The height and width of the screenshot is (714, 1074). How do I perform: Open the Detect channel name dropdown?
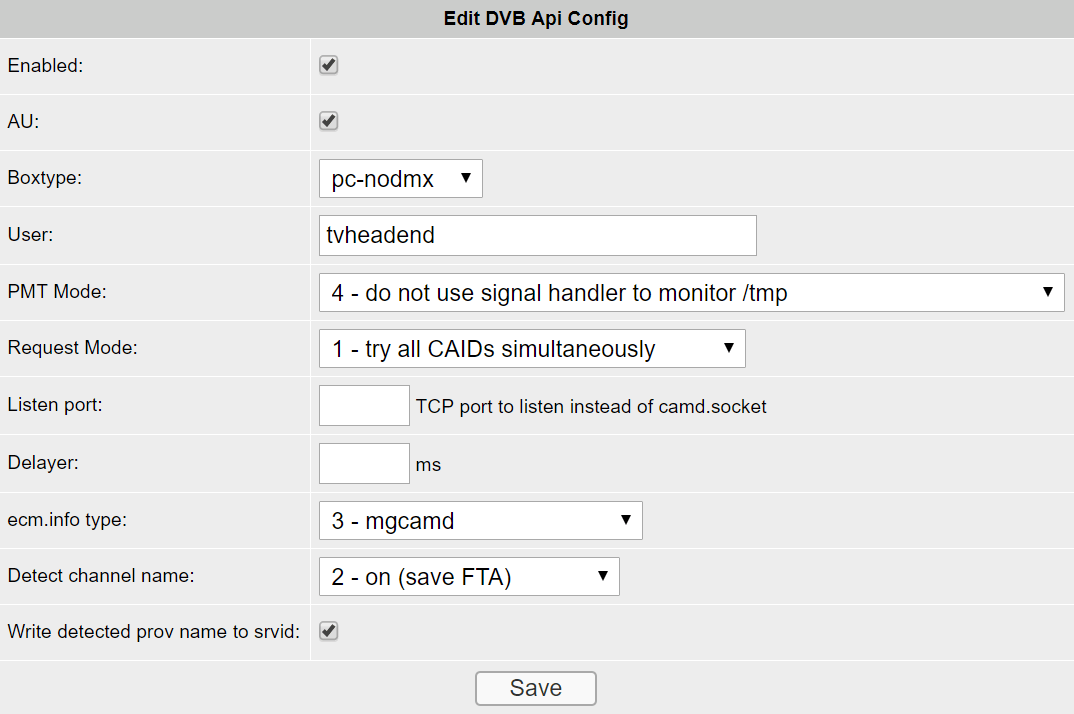point(469,576)
